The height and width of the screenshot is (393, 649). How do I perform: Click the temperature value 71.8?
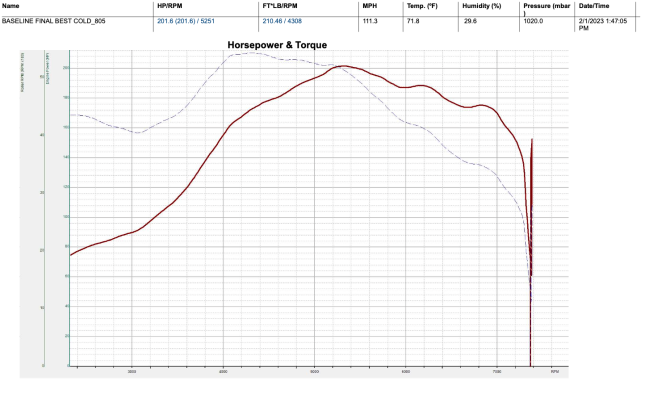coord(413,21)
